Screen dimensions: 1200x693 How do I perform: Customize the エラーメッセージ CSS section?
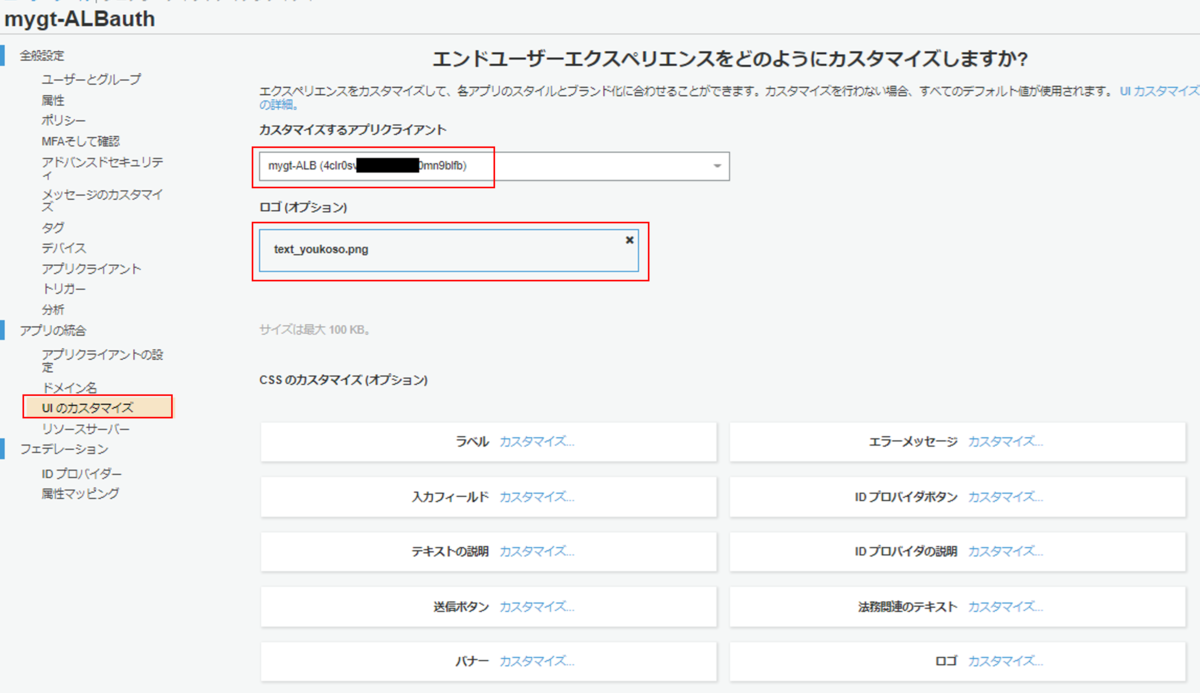point(1004,441)
